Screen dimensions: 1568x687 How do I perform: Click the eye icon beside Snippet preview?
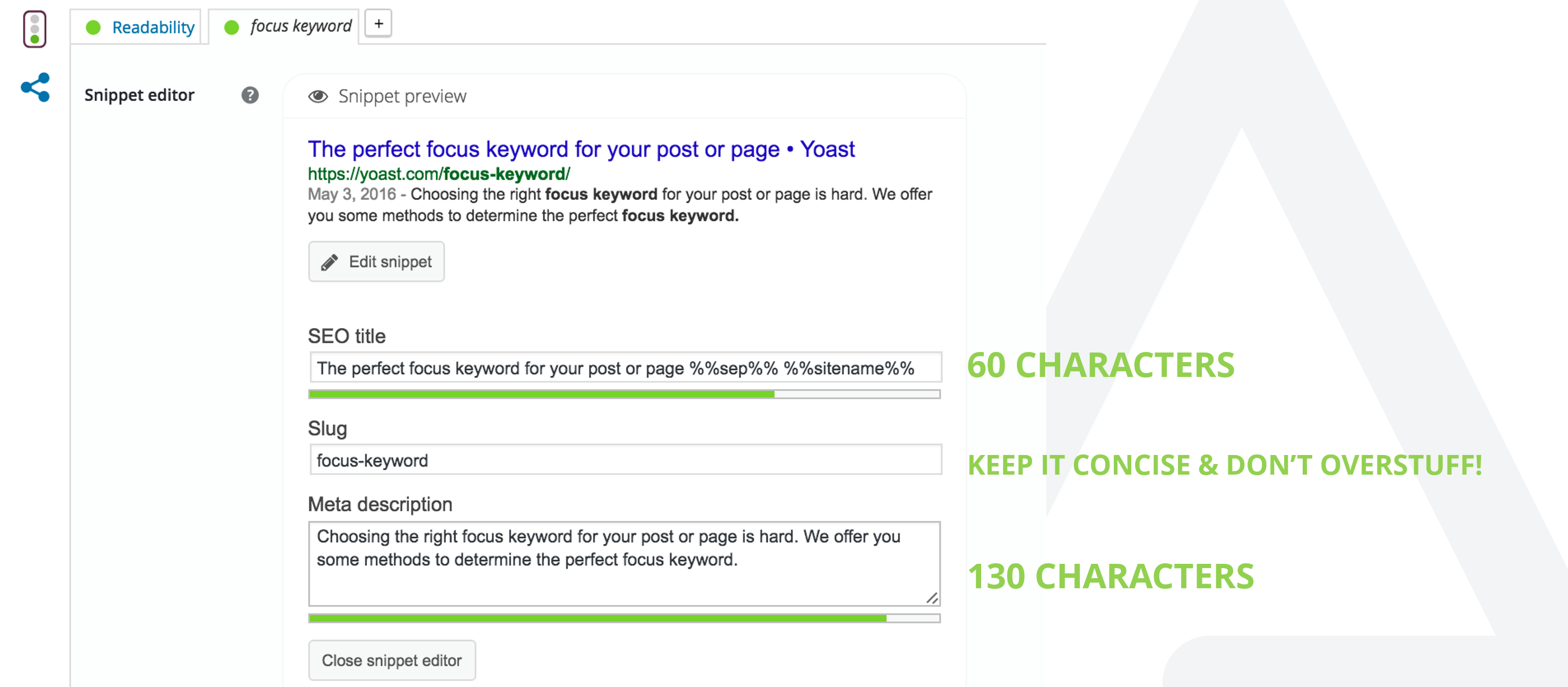[318, 96]
